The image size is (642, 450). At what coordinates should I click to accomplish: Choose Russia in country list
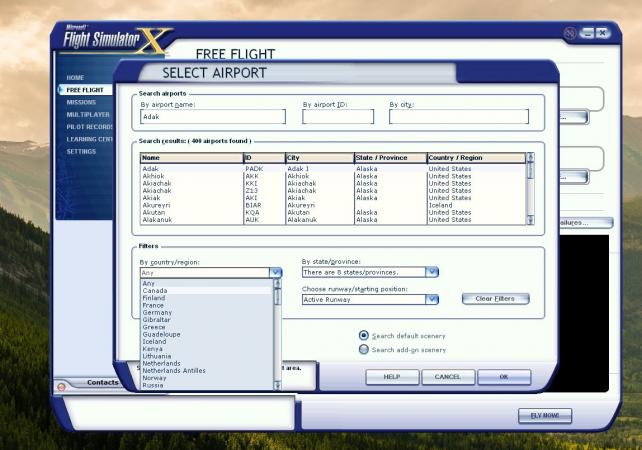(207, 385)
